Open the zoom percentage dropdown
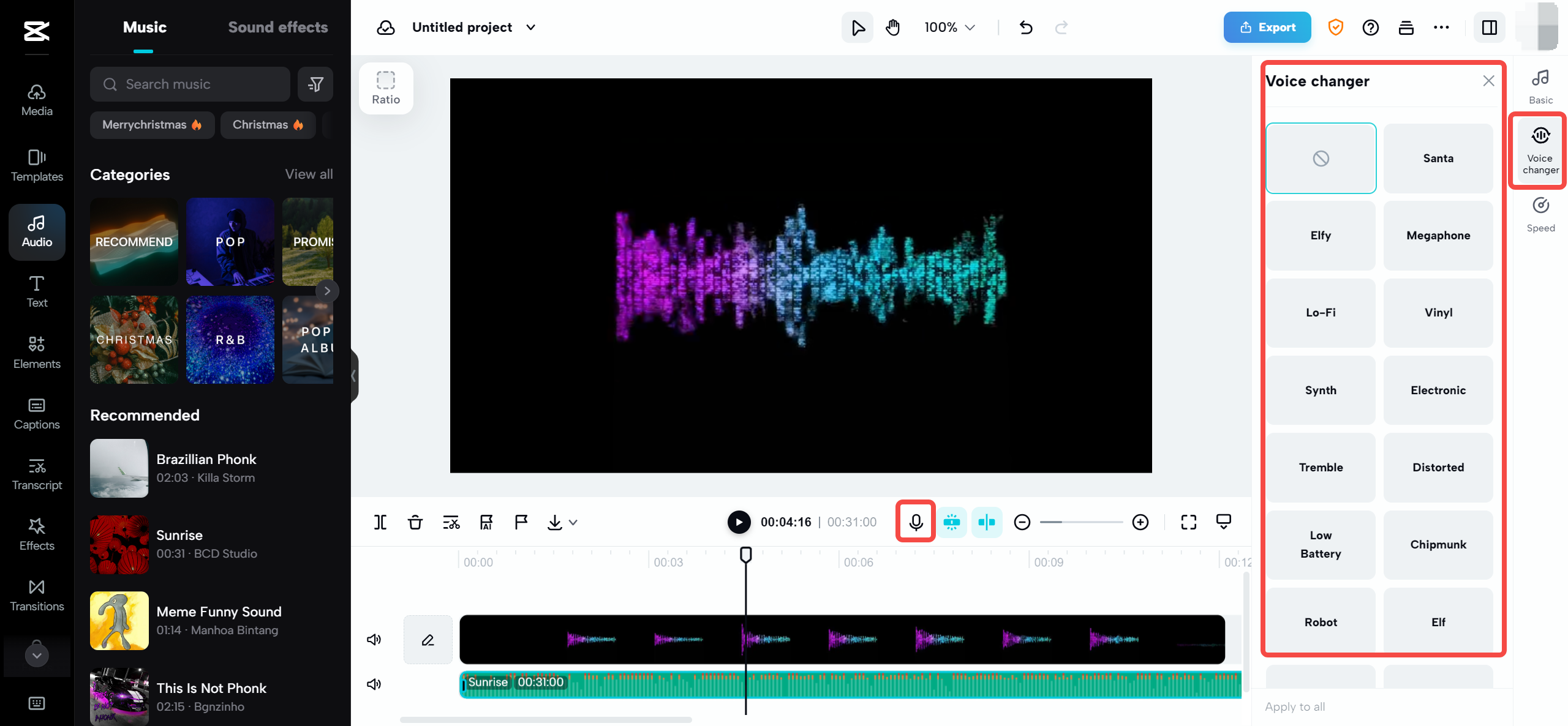 click(x=948, y=27)
